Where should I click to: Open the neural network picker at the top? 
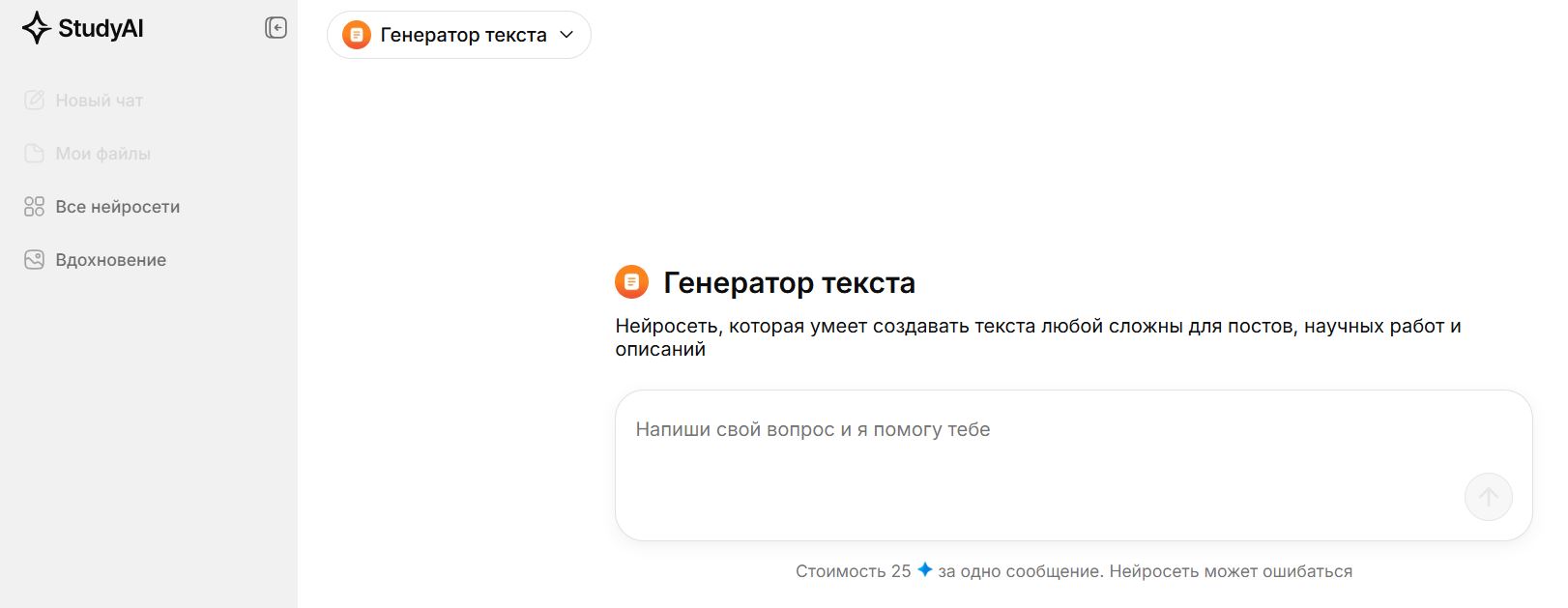tap(458, 35)
